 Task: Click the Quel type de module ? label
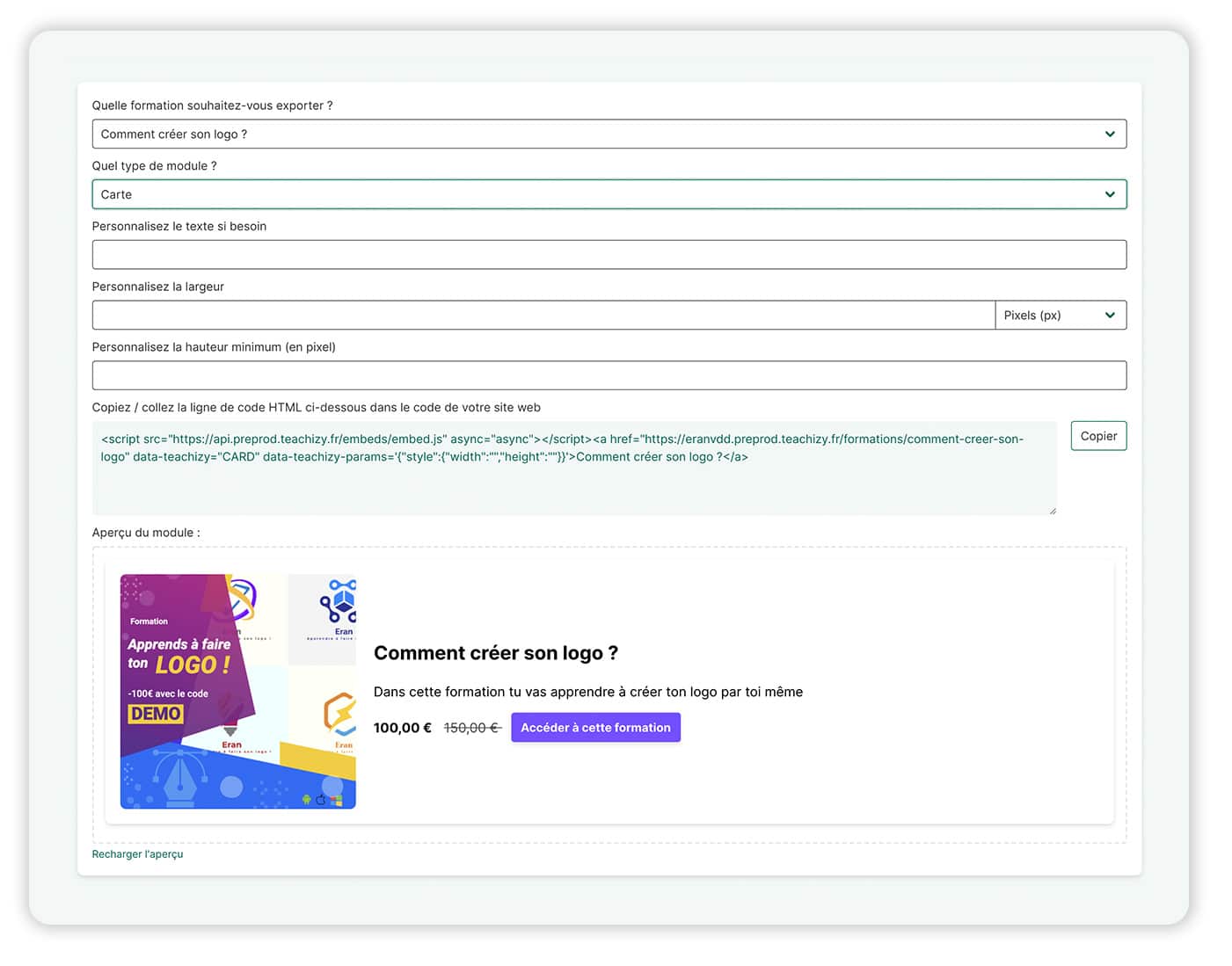click(x=154, y=166)
